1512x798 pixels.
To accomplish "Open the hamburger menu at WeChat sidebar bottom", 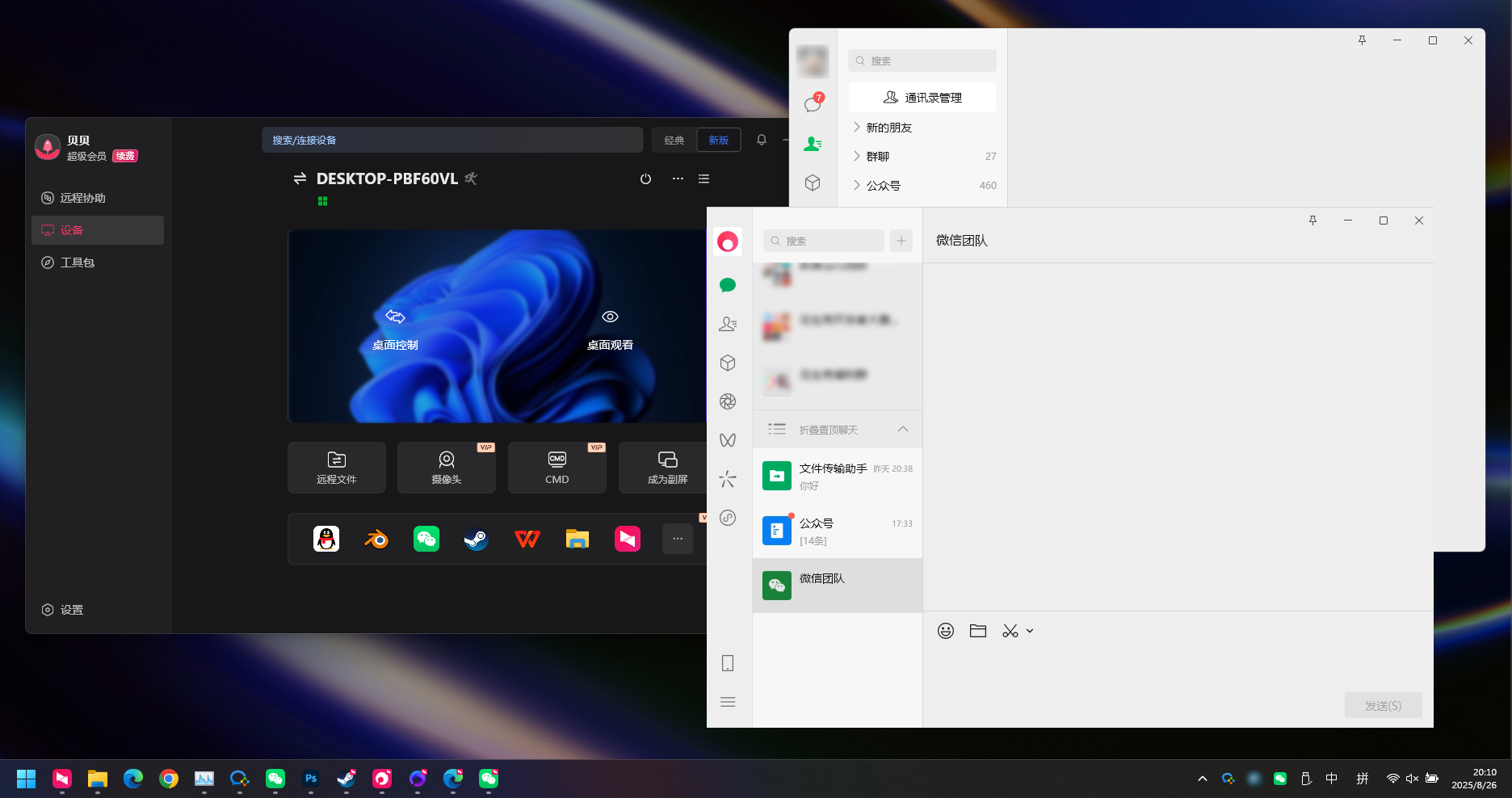I will click(x=728, y=702).
